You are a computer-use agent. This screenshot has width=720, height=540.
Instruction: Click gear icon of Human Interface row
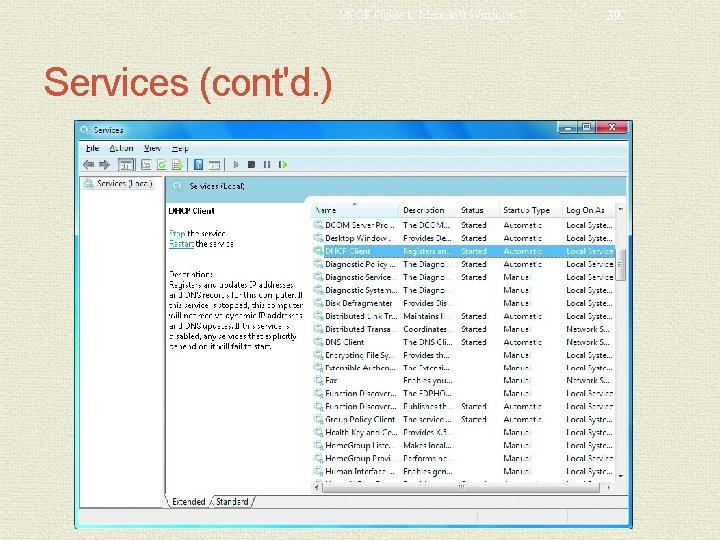click(318, 471)
